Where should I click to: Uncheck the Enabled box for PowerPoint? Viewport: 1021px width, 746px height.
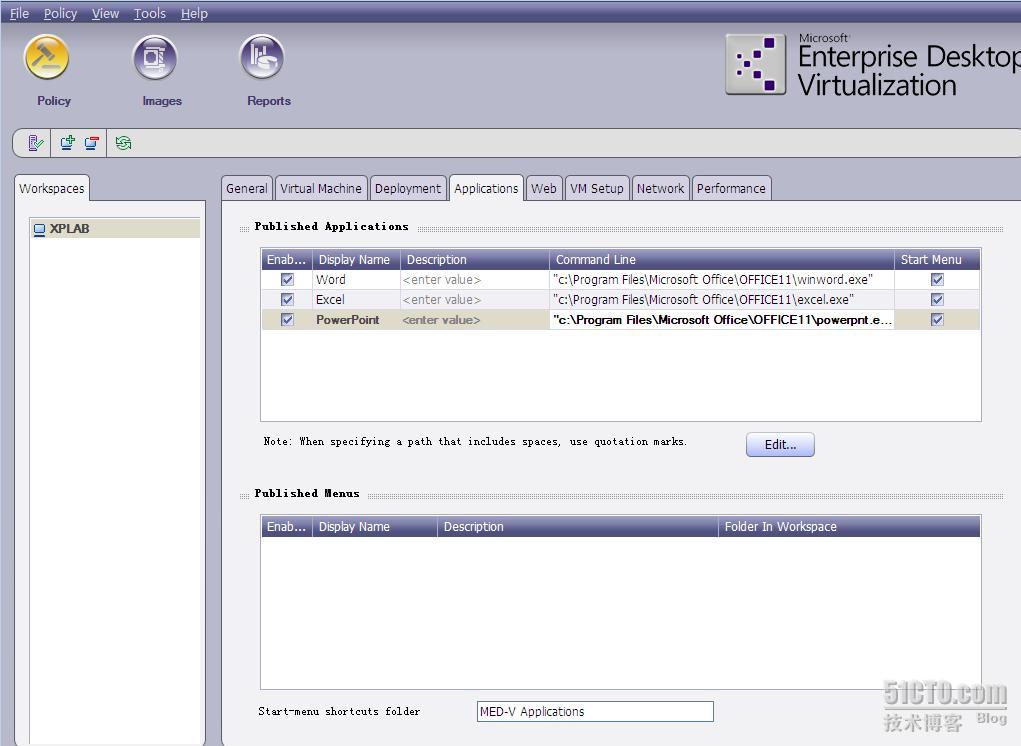[x=287, y=320]
